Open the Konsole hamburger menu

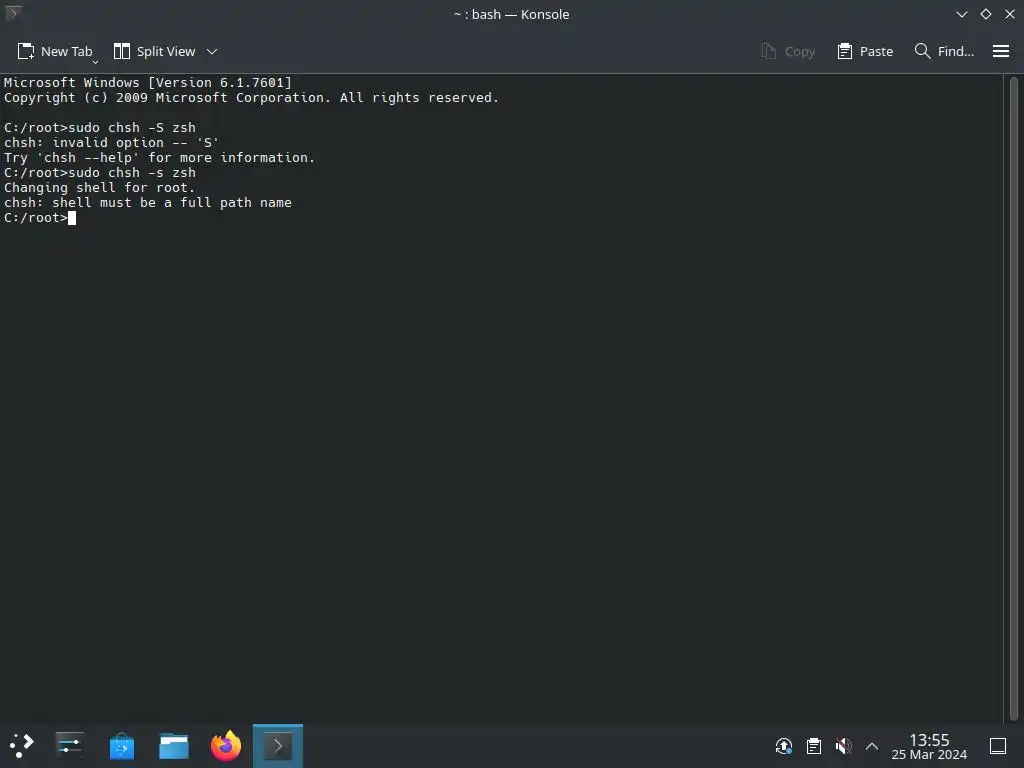(1000, 51)
